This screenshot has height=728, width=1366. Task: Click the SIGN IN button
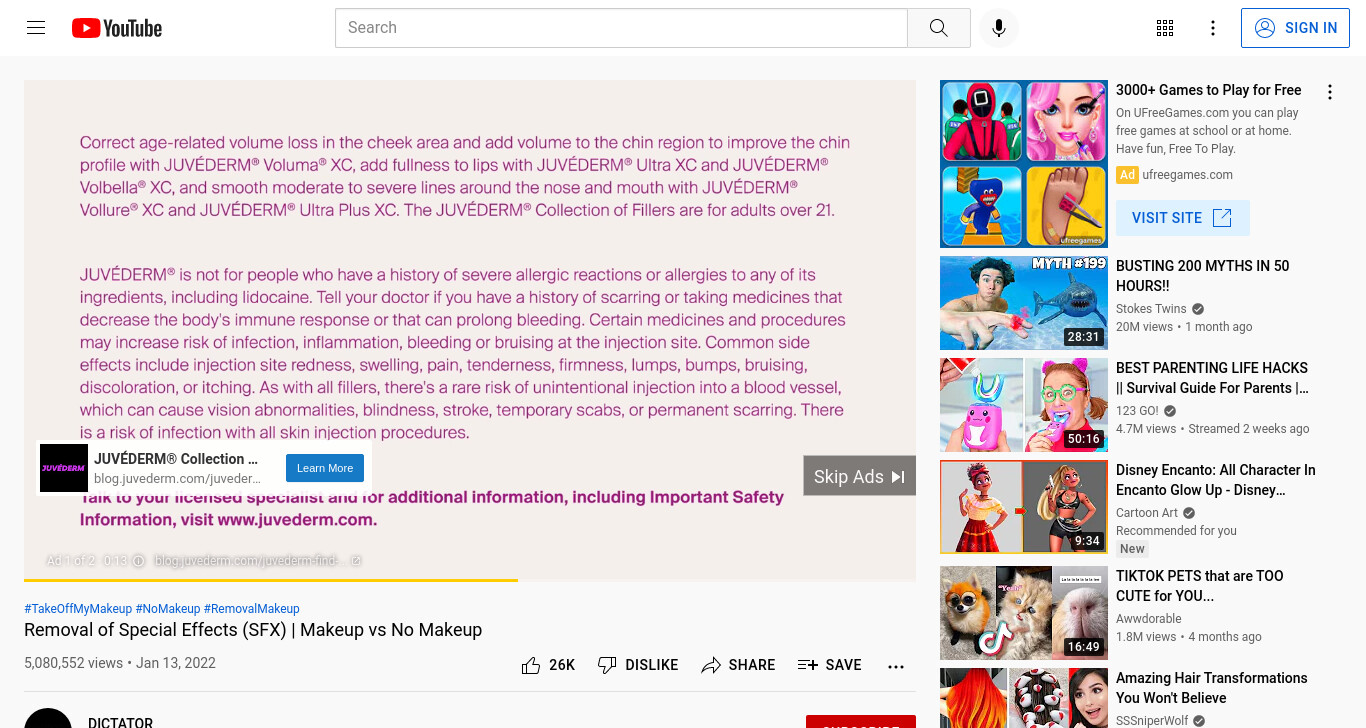coord(1295,28)
